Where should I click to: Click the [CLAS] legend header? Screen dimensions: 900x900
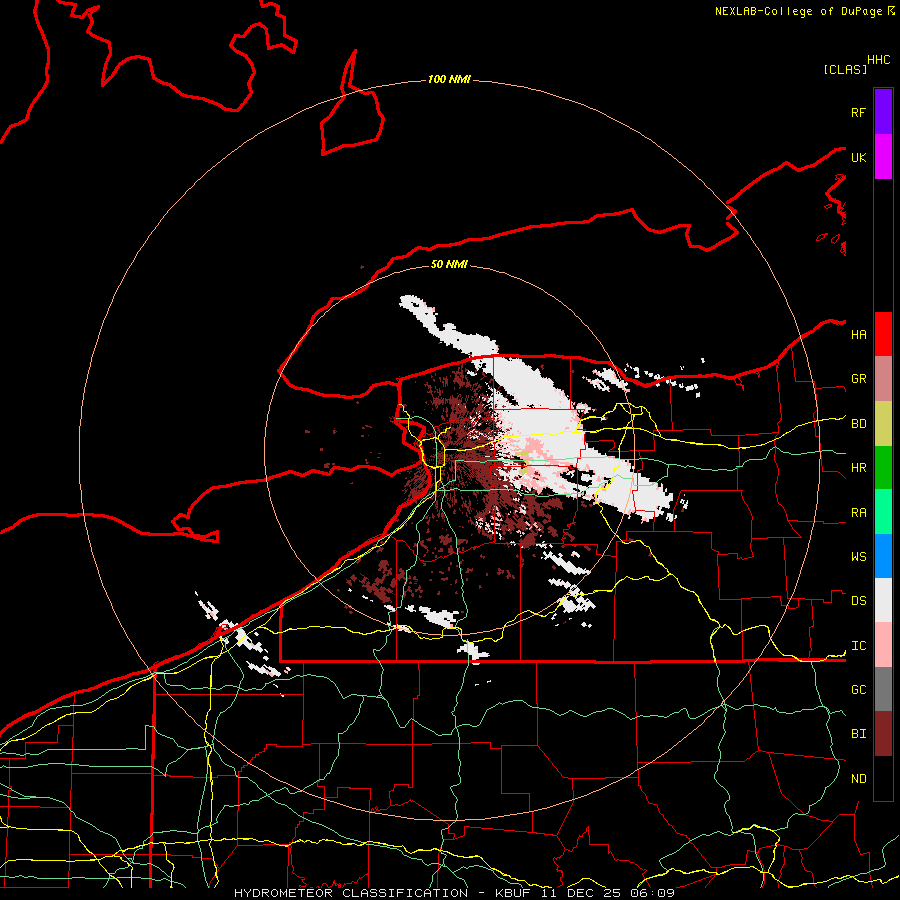tap(845, 69)
